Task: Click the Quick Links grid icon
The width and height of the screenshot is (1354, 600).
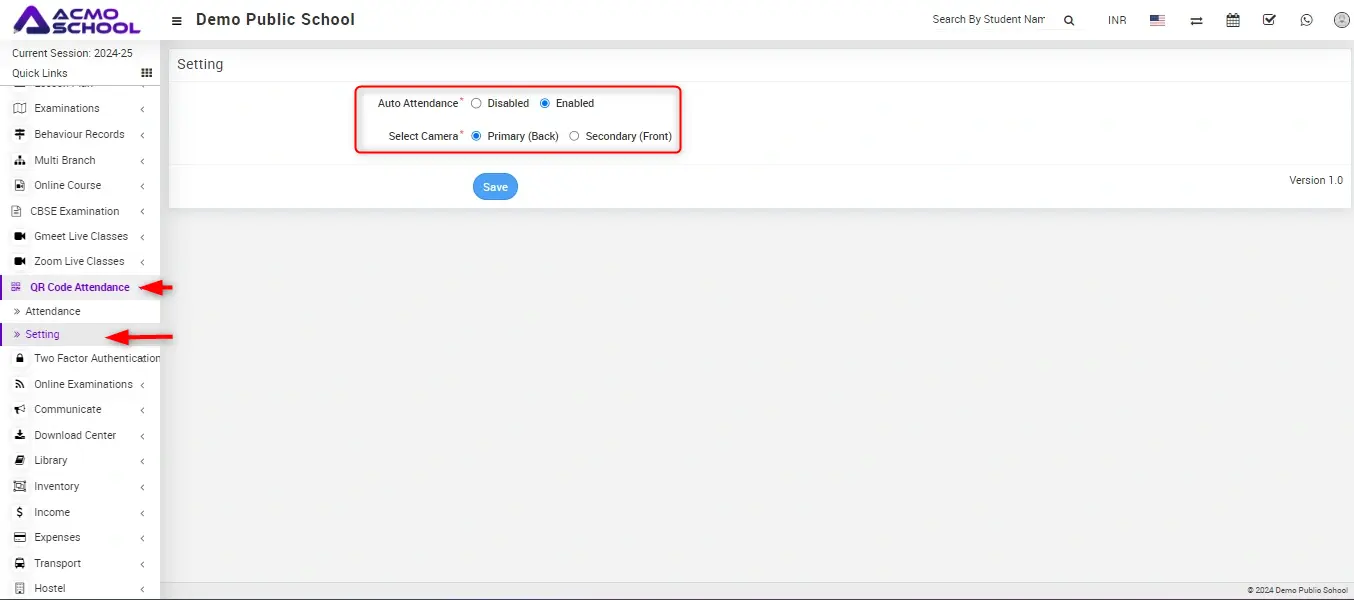Action: coord(146,73)
